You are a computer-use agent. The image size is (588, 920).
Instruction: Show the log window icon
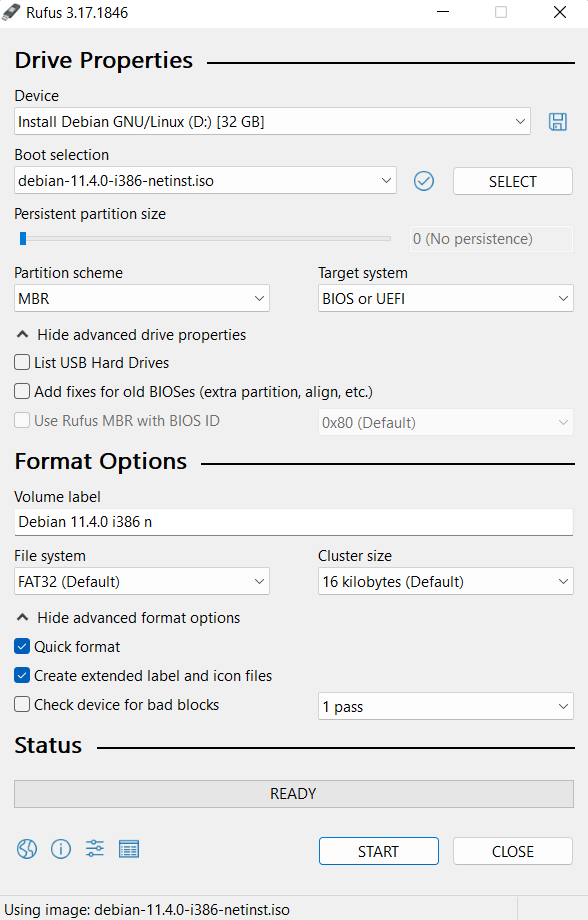point(129,849)
